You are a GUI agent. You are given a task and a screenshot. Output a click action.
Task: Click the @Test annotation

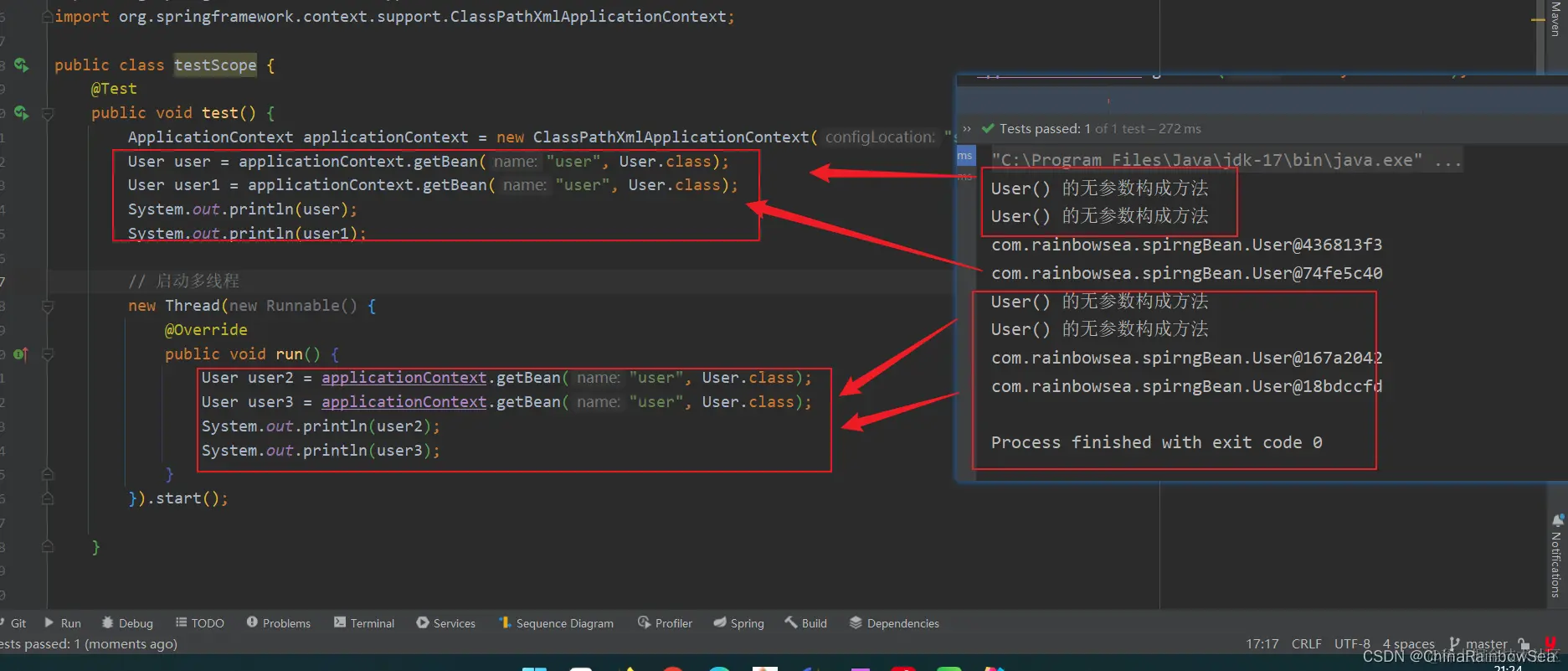coord(114,89)
